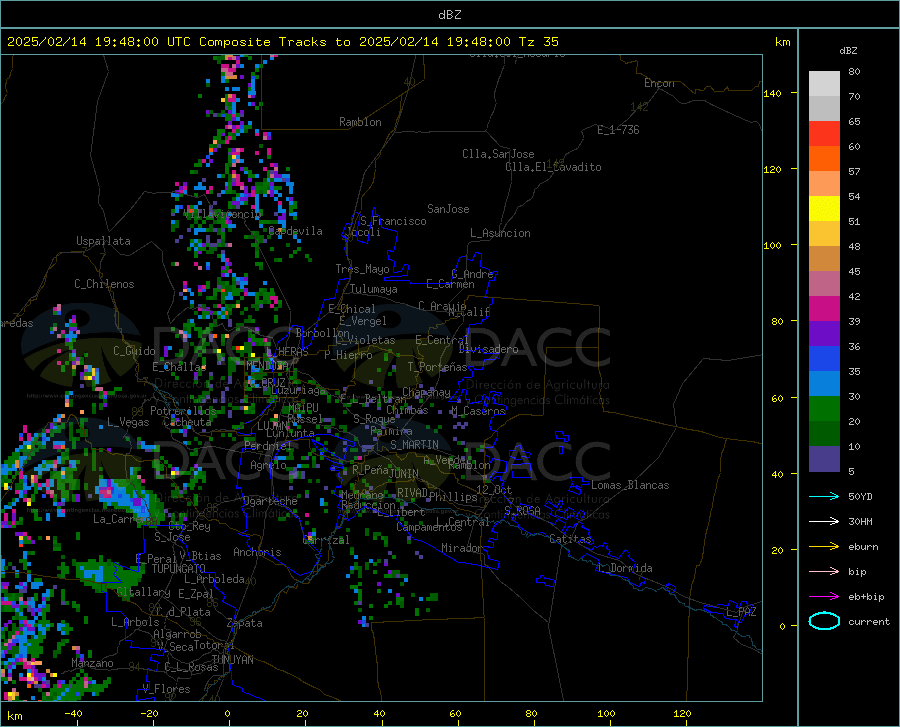Click the pink bip arrow symbol
The width and height of the screenshot is (900, 727).
coord(824,571)
